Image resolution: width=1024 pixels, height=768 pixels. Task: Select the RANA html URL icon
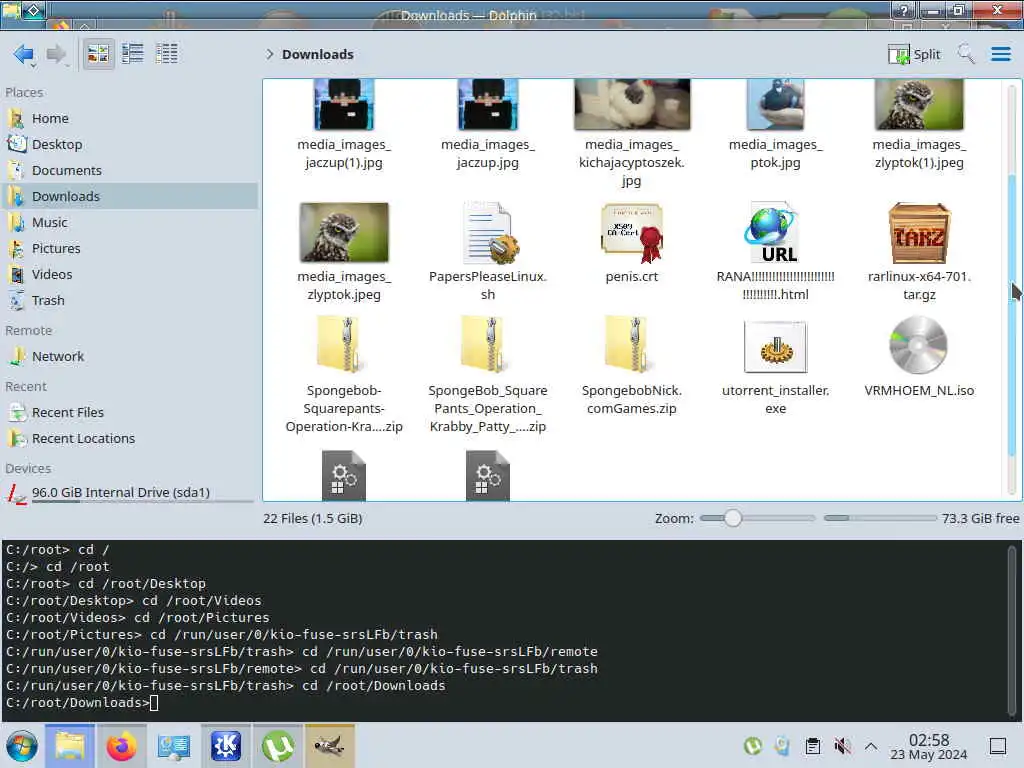(775, 232)
